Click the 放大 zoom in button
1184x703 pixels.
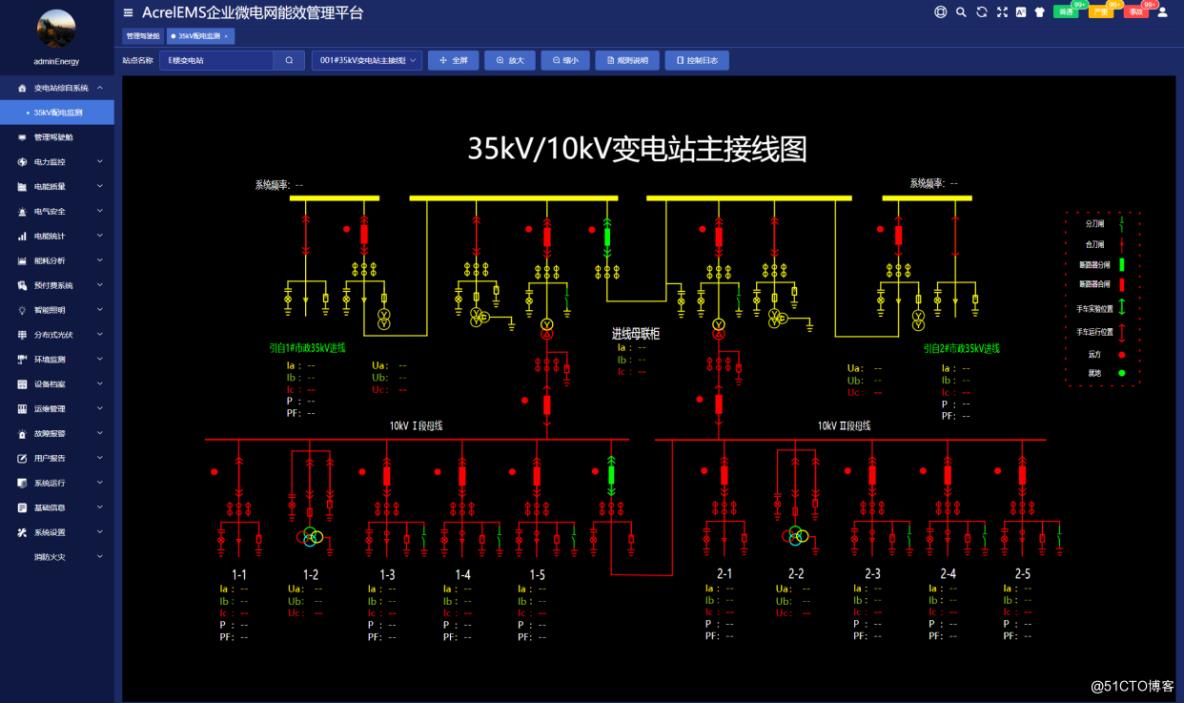(x=510, y=60)
